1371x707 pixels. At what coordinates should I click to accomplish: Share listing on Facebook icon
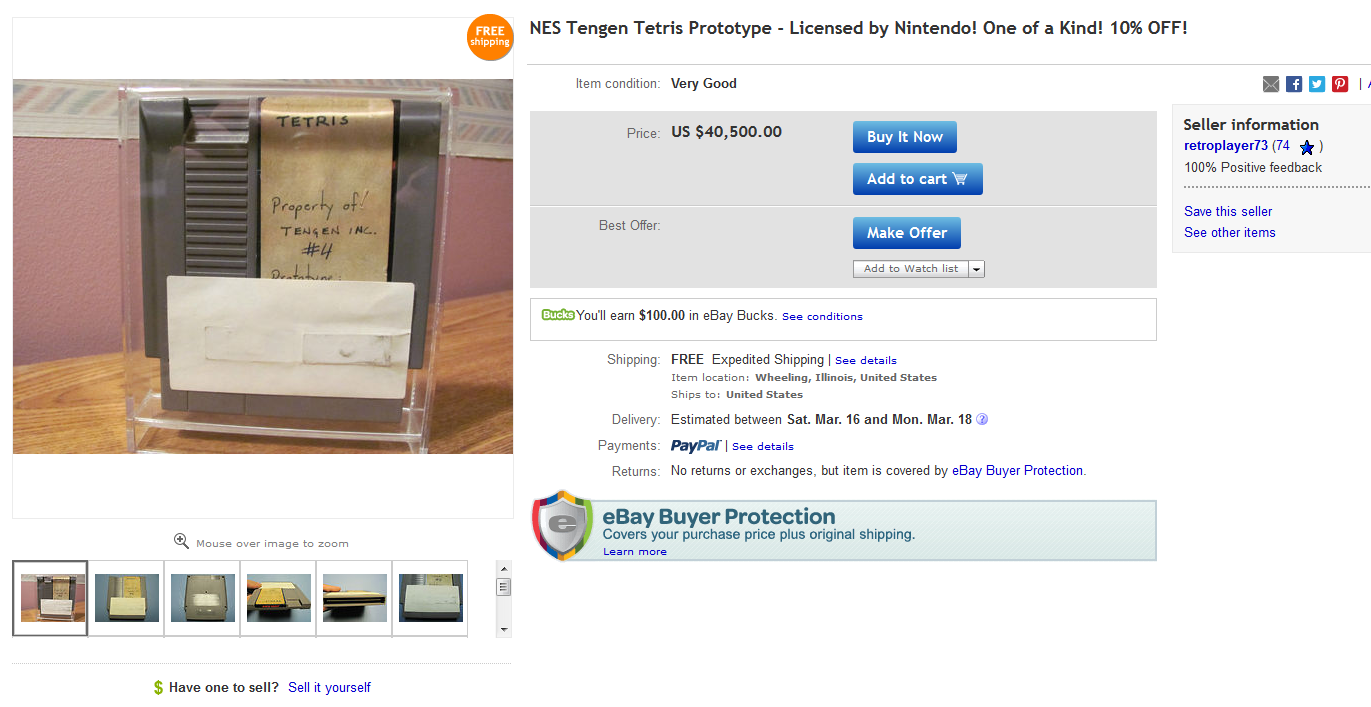point(1294,84)
